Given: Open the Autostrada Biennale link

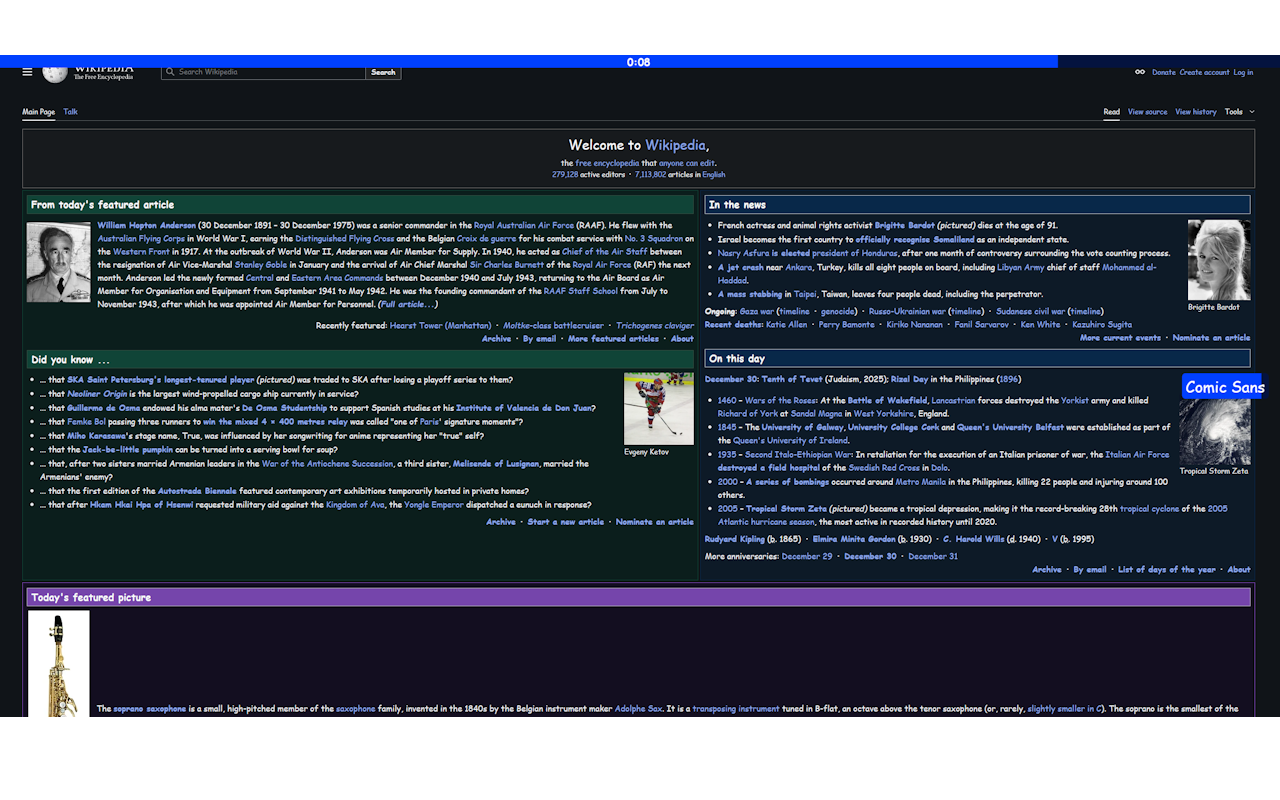Looking at the screenshot, I should tap(198, 491).
